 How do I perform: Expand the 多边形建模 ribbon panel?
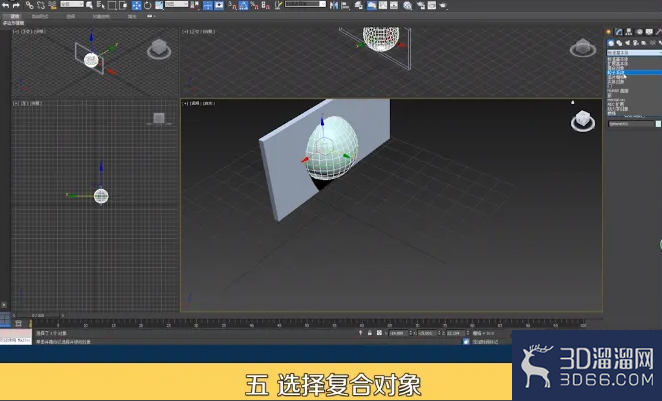14,23
